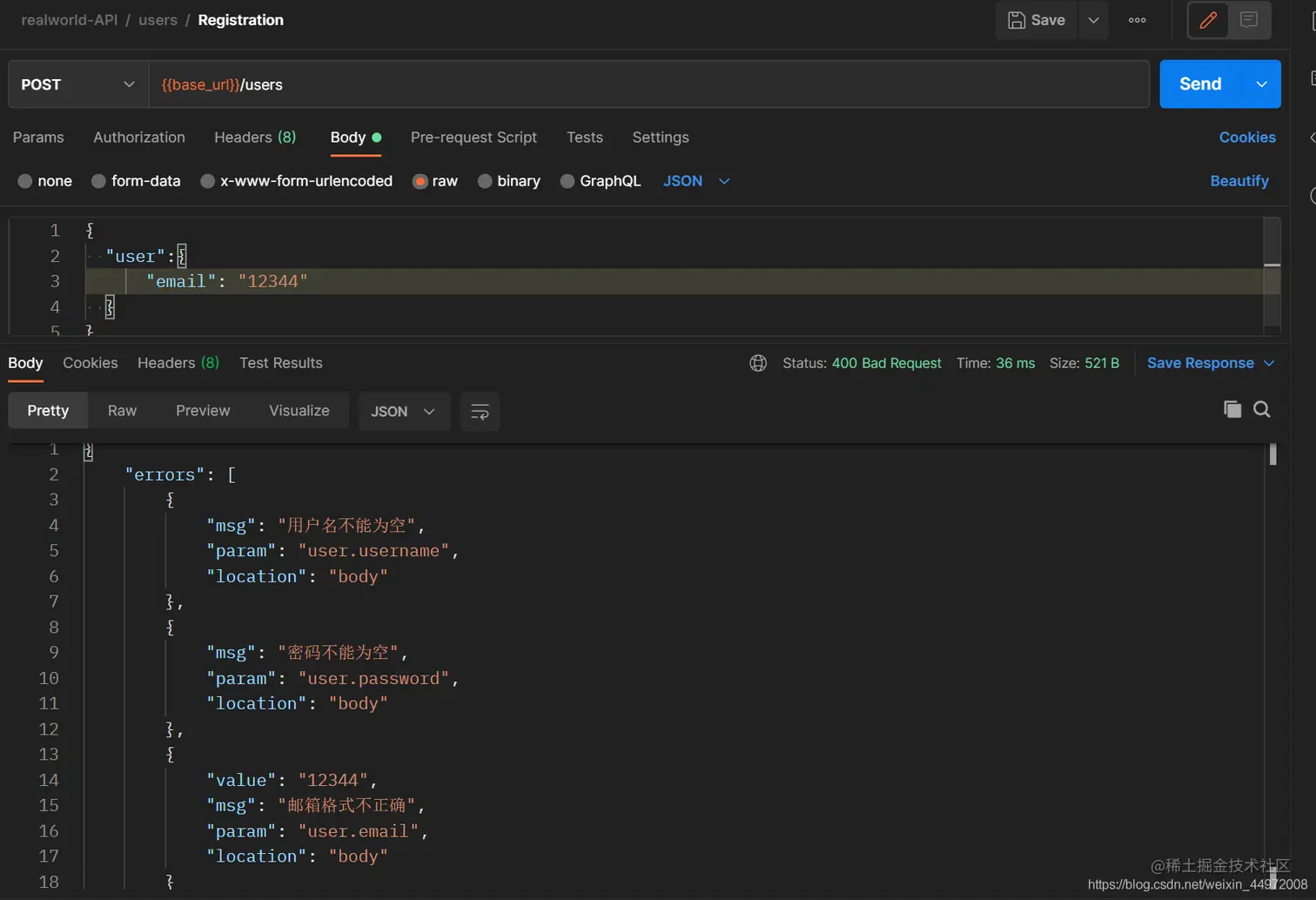Show the response Body tab
Screen dimensions: 1316x900
click(25, 363)
